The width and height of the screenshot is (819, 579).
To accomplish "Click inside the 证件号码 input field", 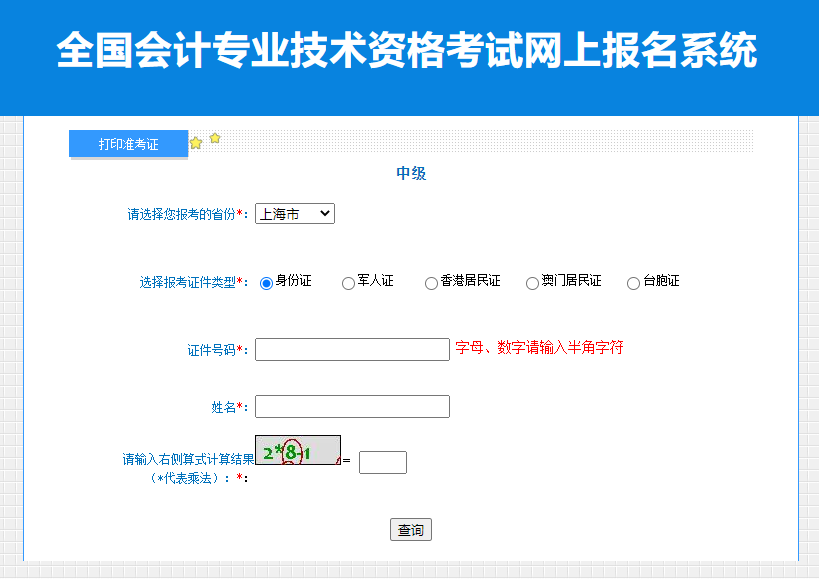I will click(x=352, y=348).
